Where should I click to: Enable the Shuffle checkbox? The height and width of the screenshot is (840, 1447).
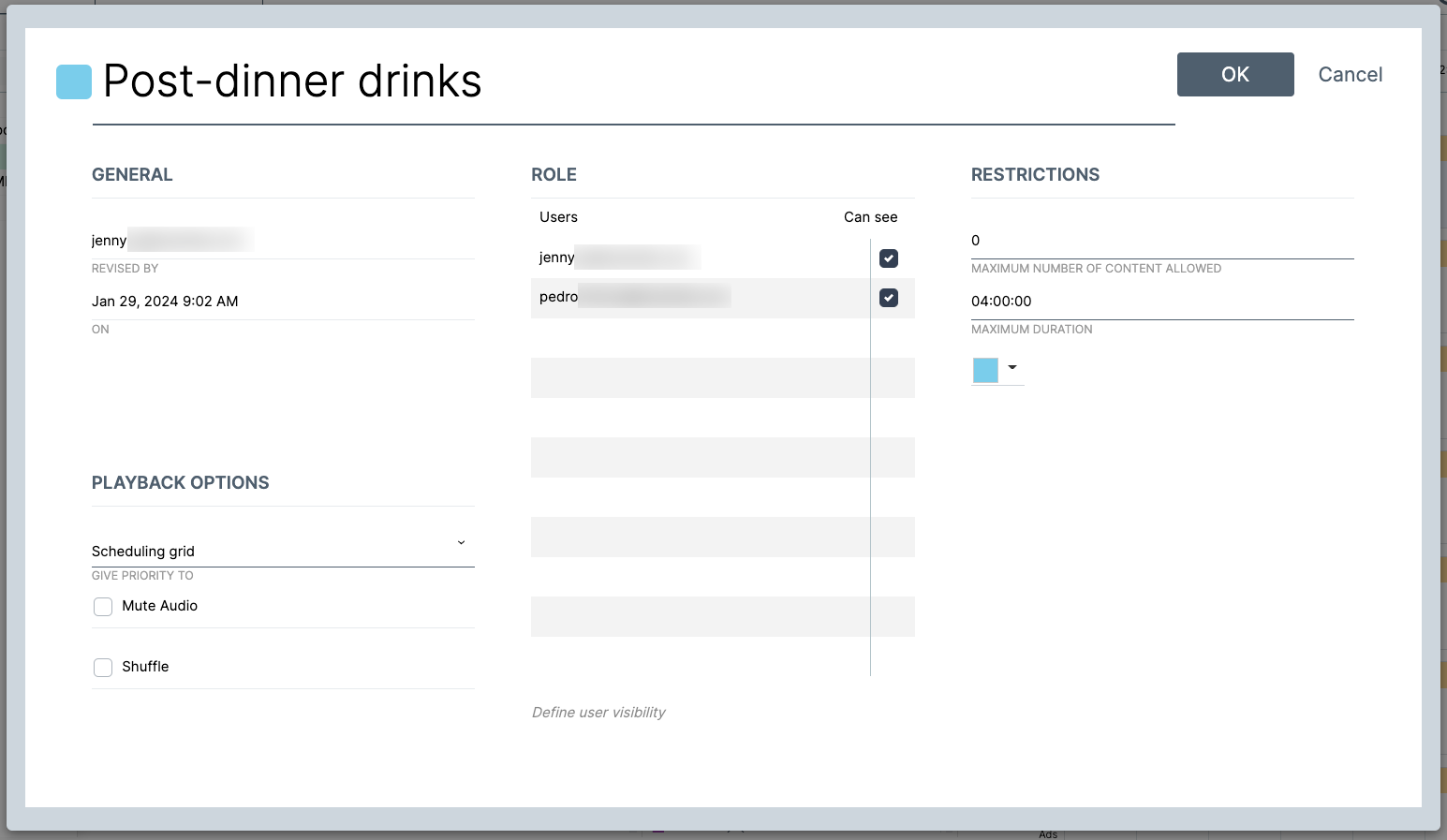(103, 668)
